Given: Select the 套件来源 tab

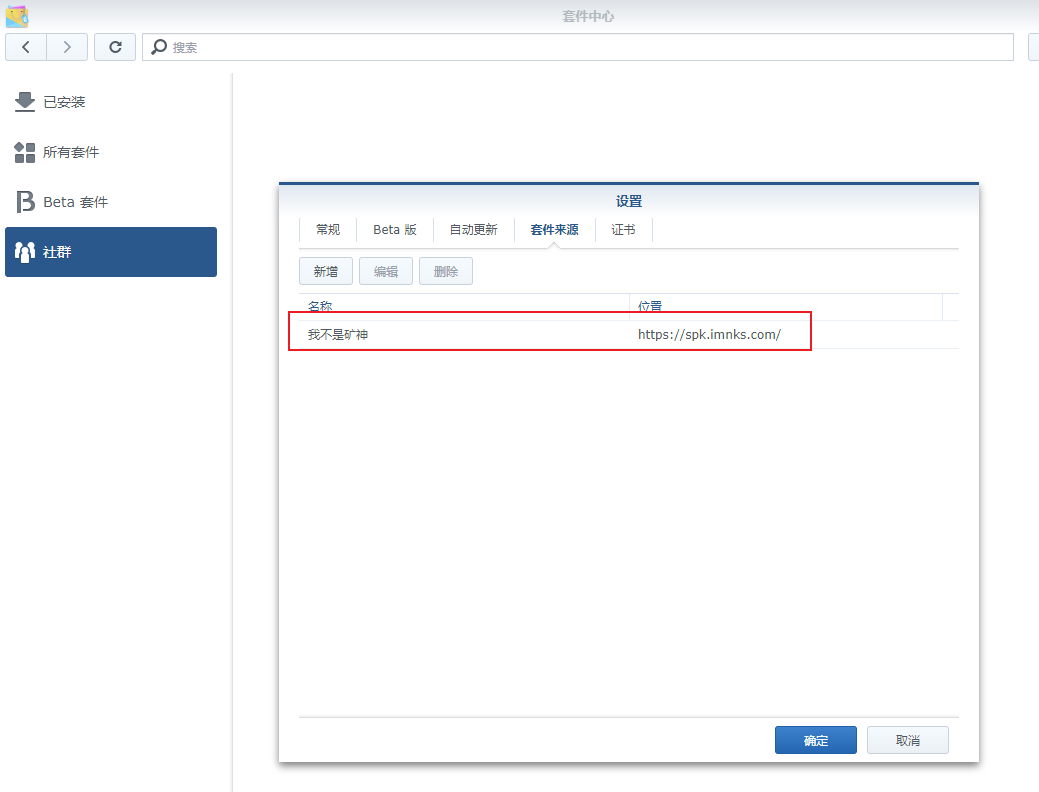Looking at the screenshot, I should coord(554,230).
